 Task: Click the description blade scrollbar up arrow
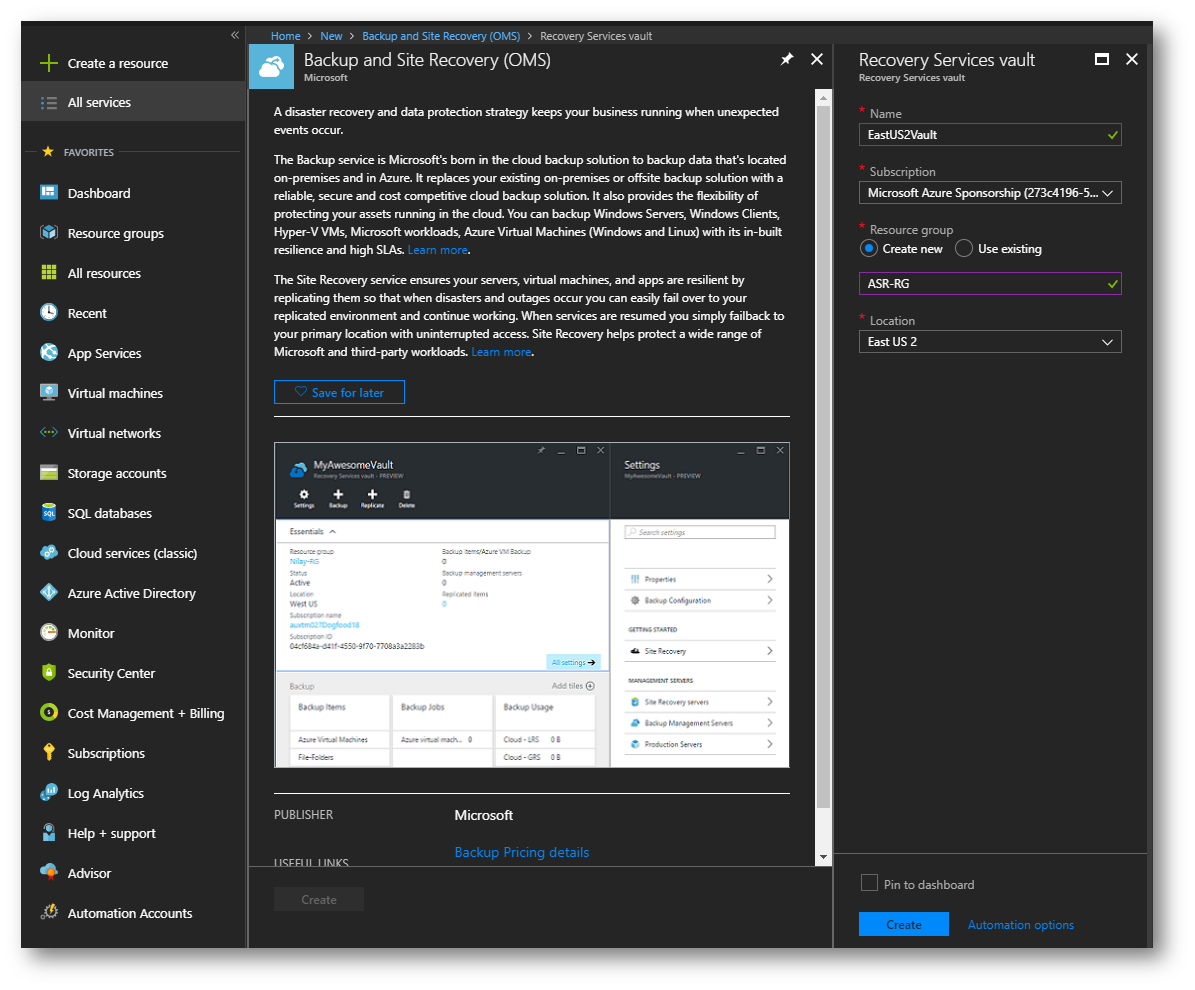click(823, 98)
